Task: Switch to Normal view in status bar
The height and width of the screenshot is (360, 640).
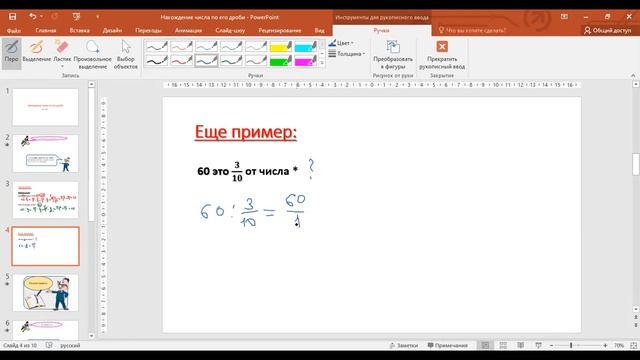Action: 485,345
